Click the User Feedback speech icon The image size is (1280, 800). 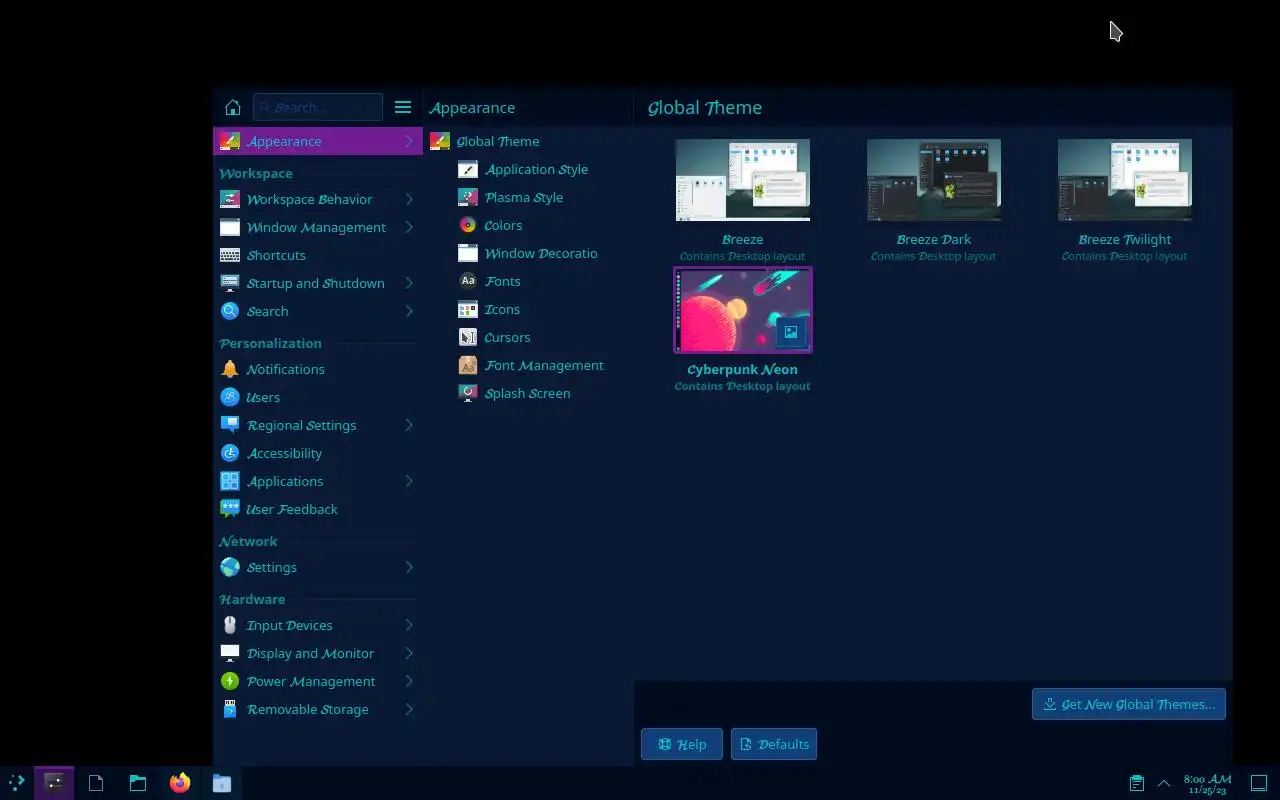point(230,509)
